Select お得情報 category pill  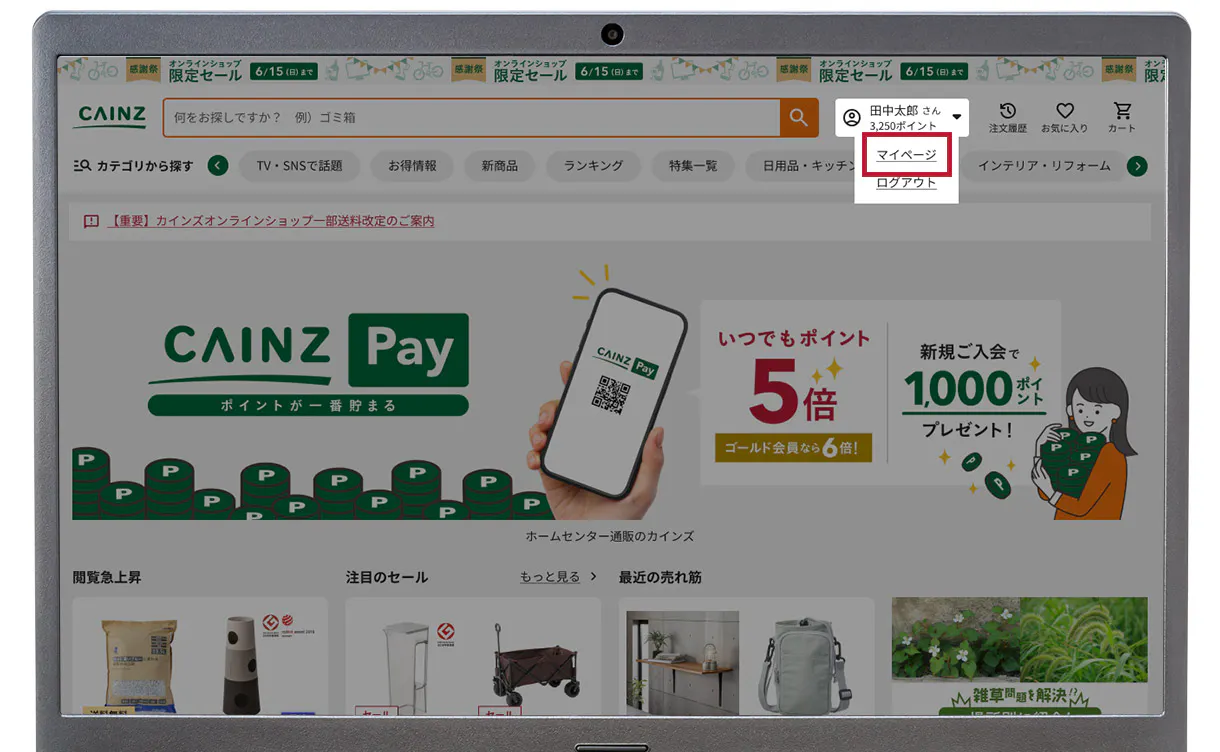(412, 166)
